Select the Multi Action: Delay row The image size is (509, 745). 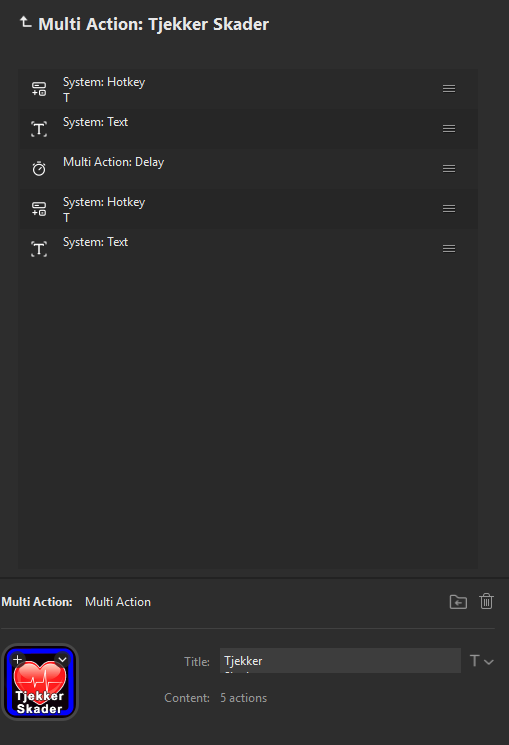[248, 169]
